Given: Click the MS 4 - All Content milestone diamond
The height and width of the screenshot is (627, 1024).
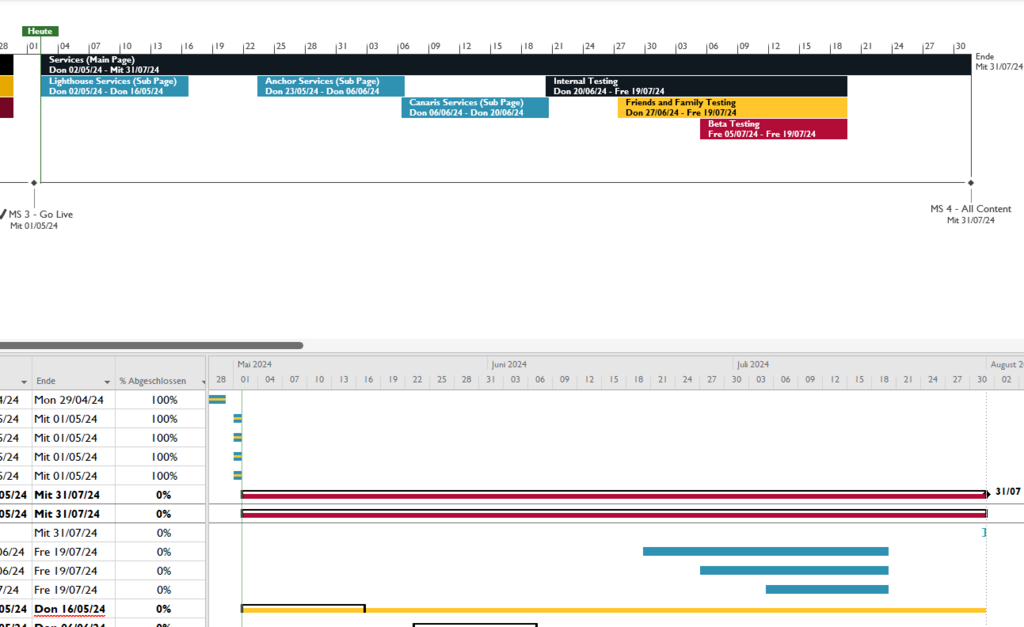Looking at the screenshot, I should [x=971, y=183].
